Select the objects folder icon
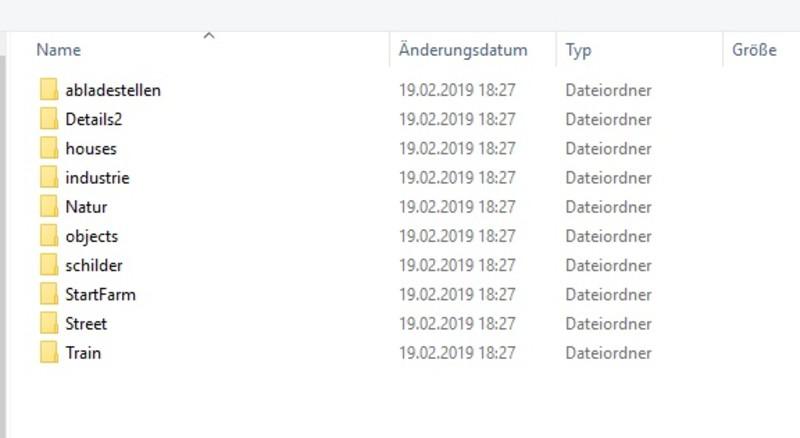800x438 pixels. click(x=49, y=236)
